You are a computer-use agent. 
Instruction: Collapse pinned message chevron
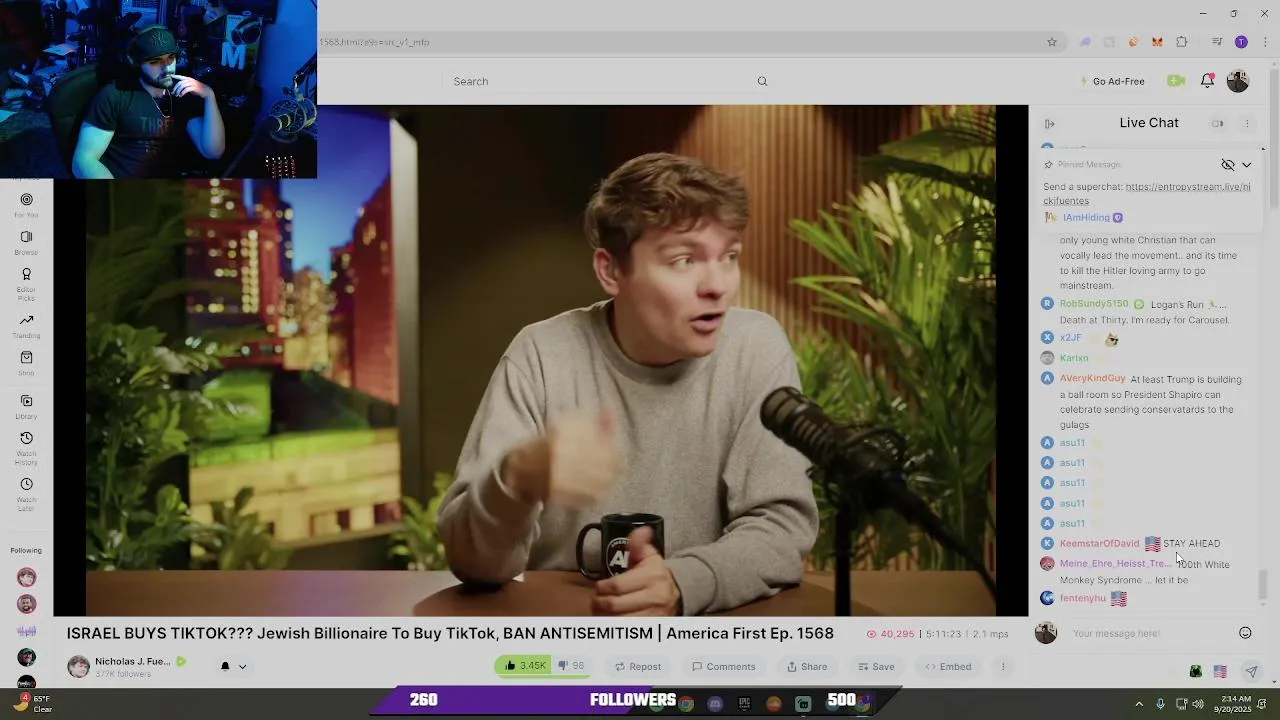(1246, 165)
